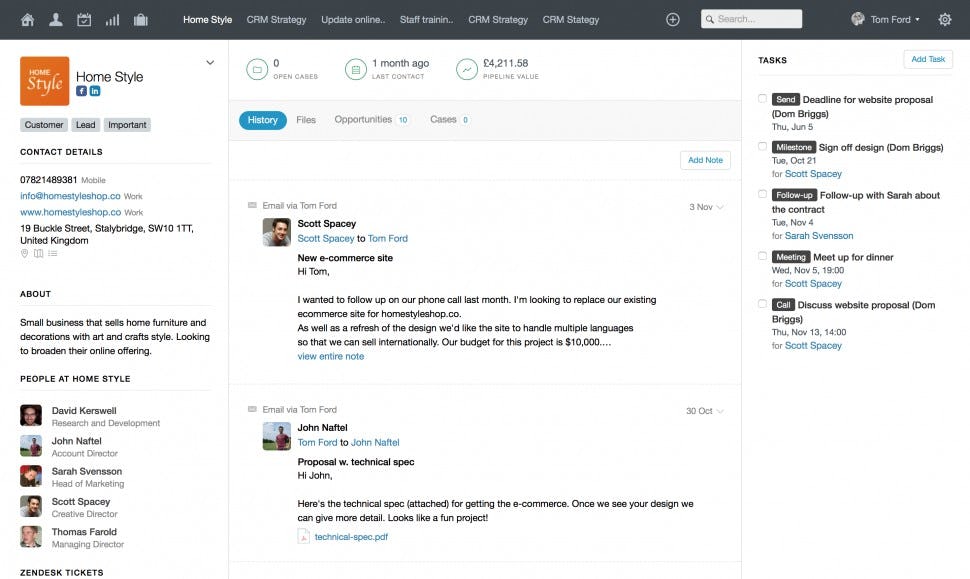This screenshot has width=970, height=579.
Task: Open the Tom Ford user dropdown
Action: pyautogui.click(x=885, y=19)
